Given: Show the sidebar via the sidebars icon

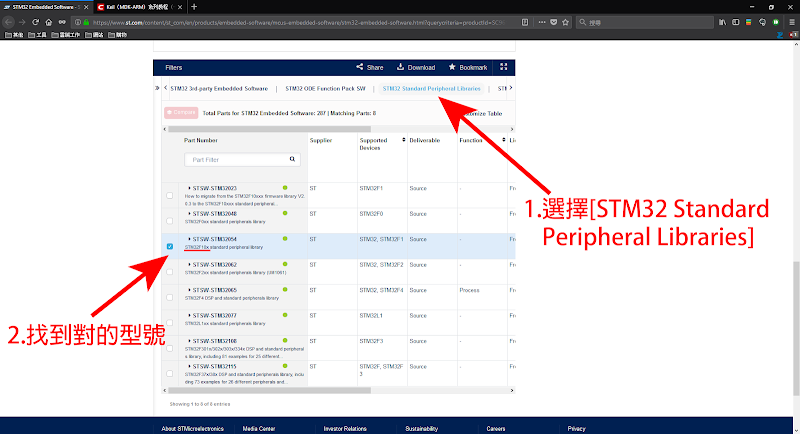Looking at the screenshot, I should (x=736, y=22).
